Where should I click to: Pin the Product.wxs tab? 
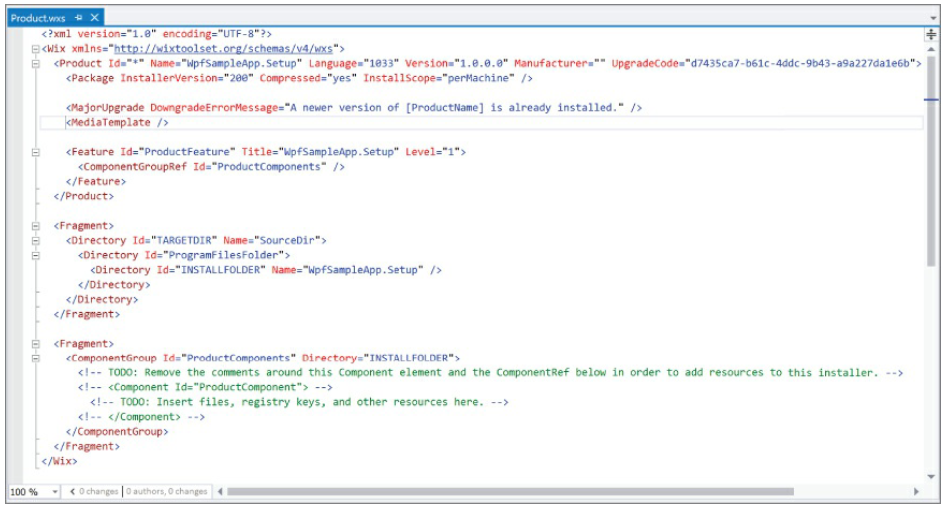point(78,18)
